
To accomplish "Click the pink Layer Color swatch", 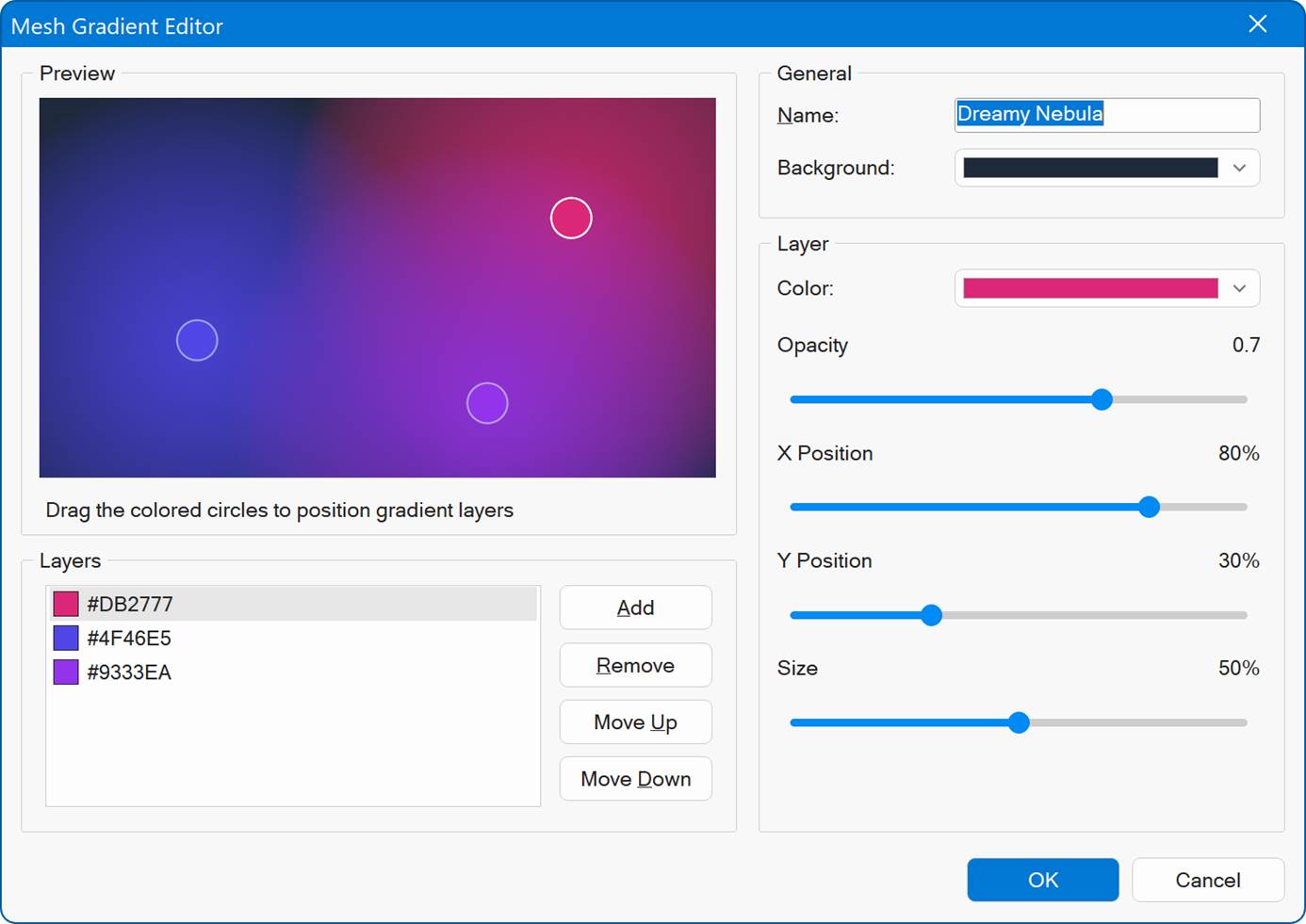I will coord(1089,288).
